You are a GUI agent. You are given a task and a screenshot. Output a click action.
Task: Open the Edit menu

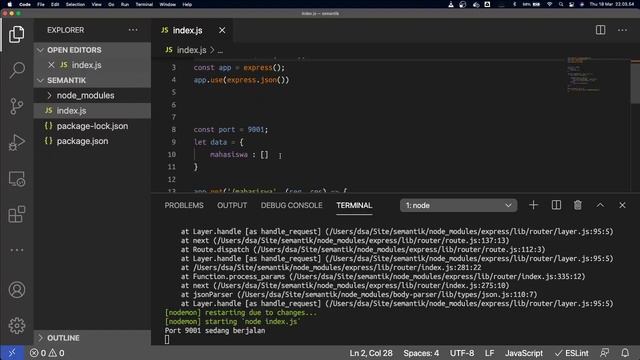tap(55, 4)
